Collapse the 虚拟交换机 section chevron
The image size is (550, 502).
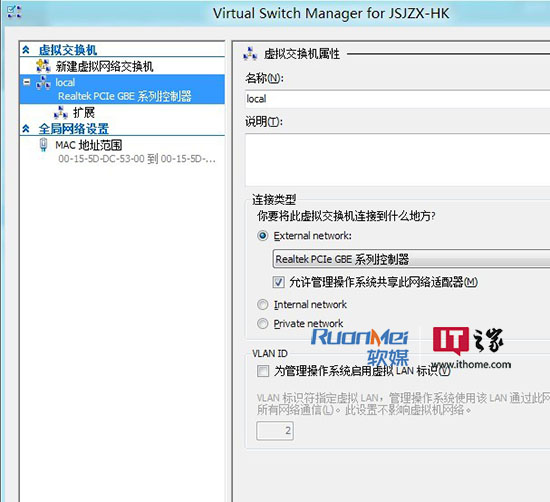click(26, 50)
